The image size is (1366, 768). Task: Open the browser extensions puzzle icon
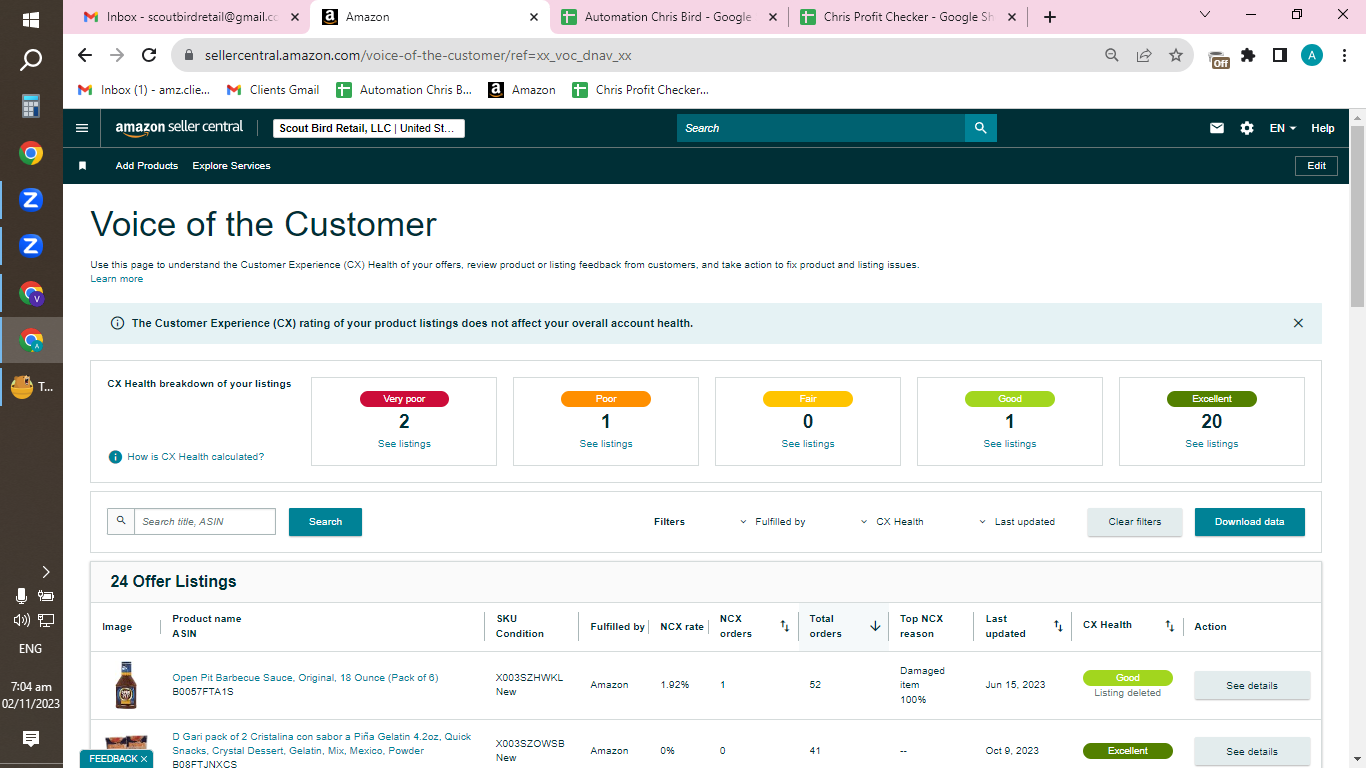pyautogui.click(x=1248, y=56)
